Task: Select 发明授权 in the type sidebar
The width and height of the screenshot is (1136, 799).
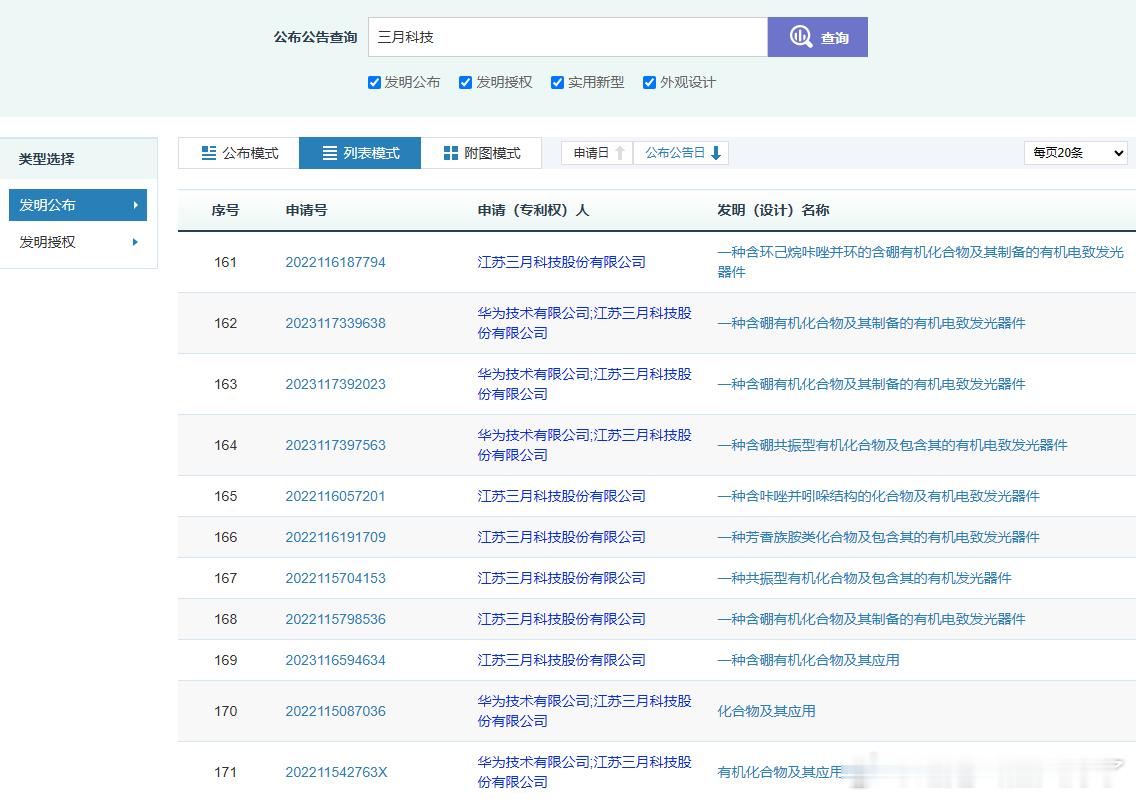Action: [78, 242]
